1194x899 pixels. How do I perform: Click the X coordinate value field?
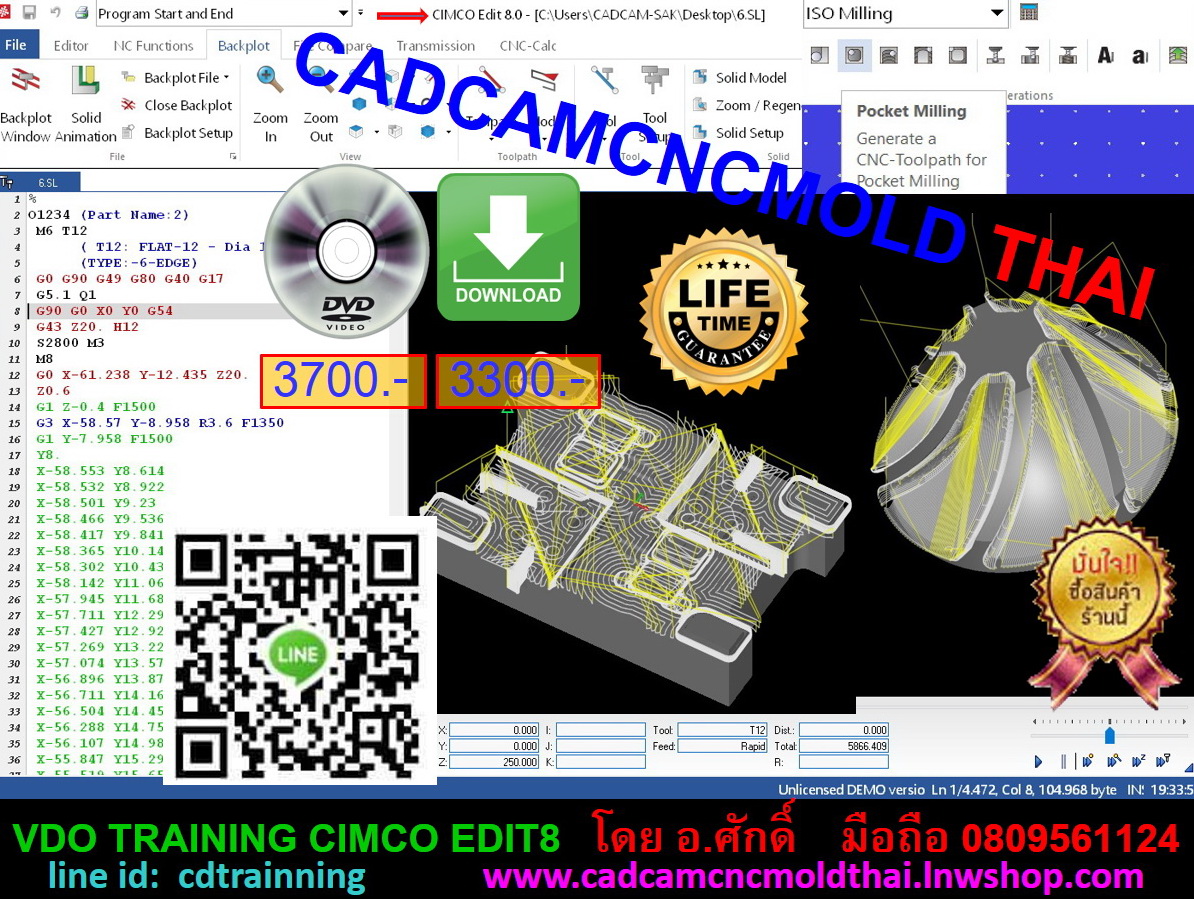(494, 730)
